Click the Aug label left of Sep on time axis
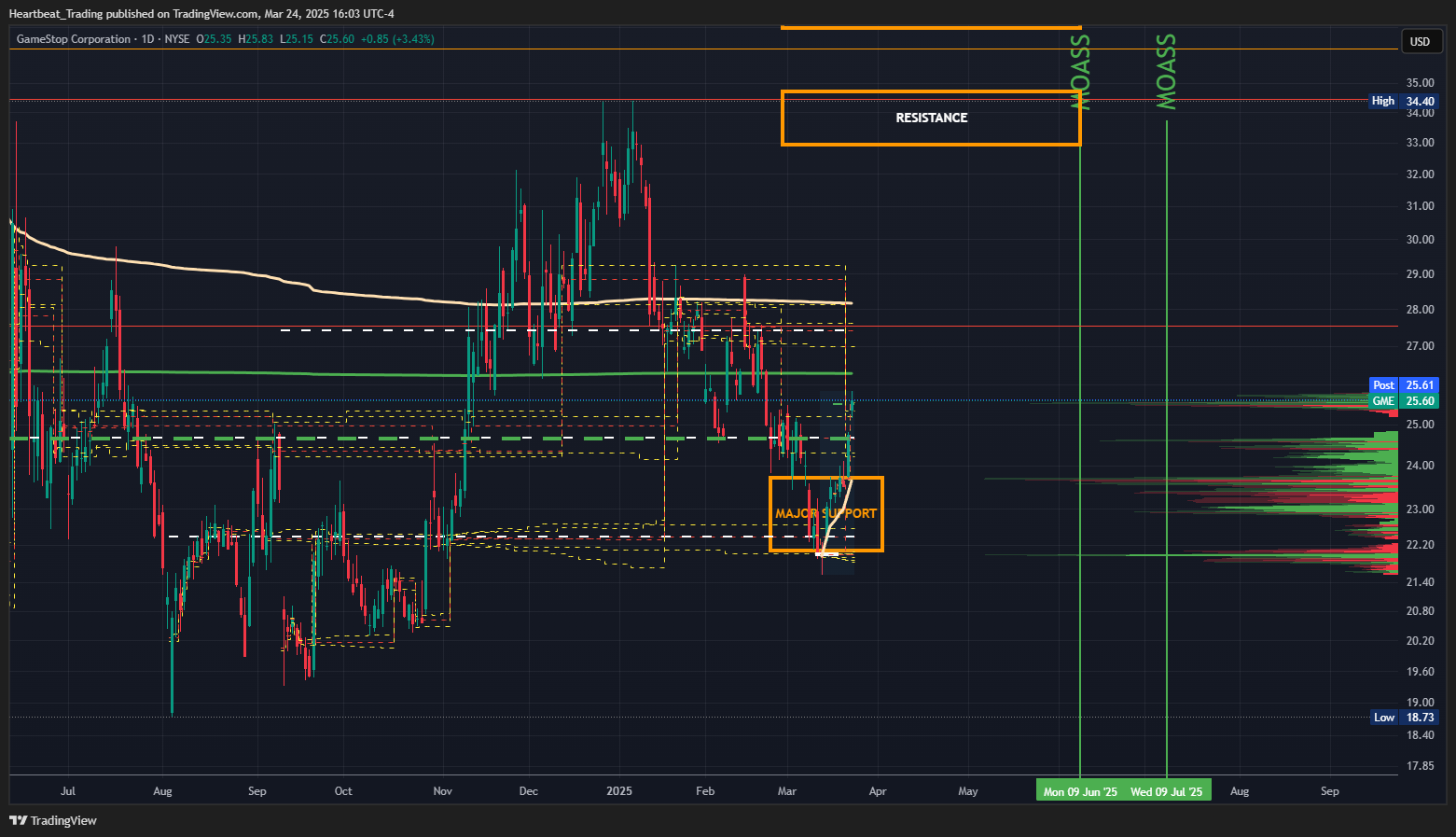Image resolution: width=1456 pixels, height=837 pixels. tap(162, 791)
